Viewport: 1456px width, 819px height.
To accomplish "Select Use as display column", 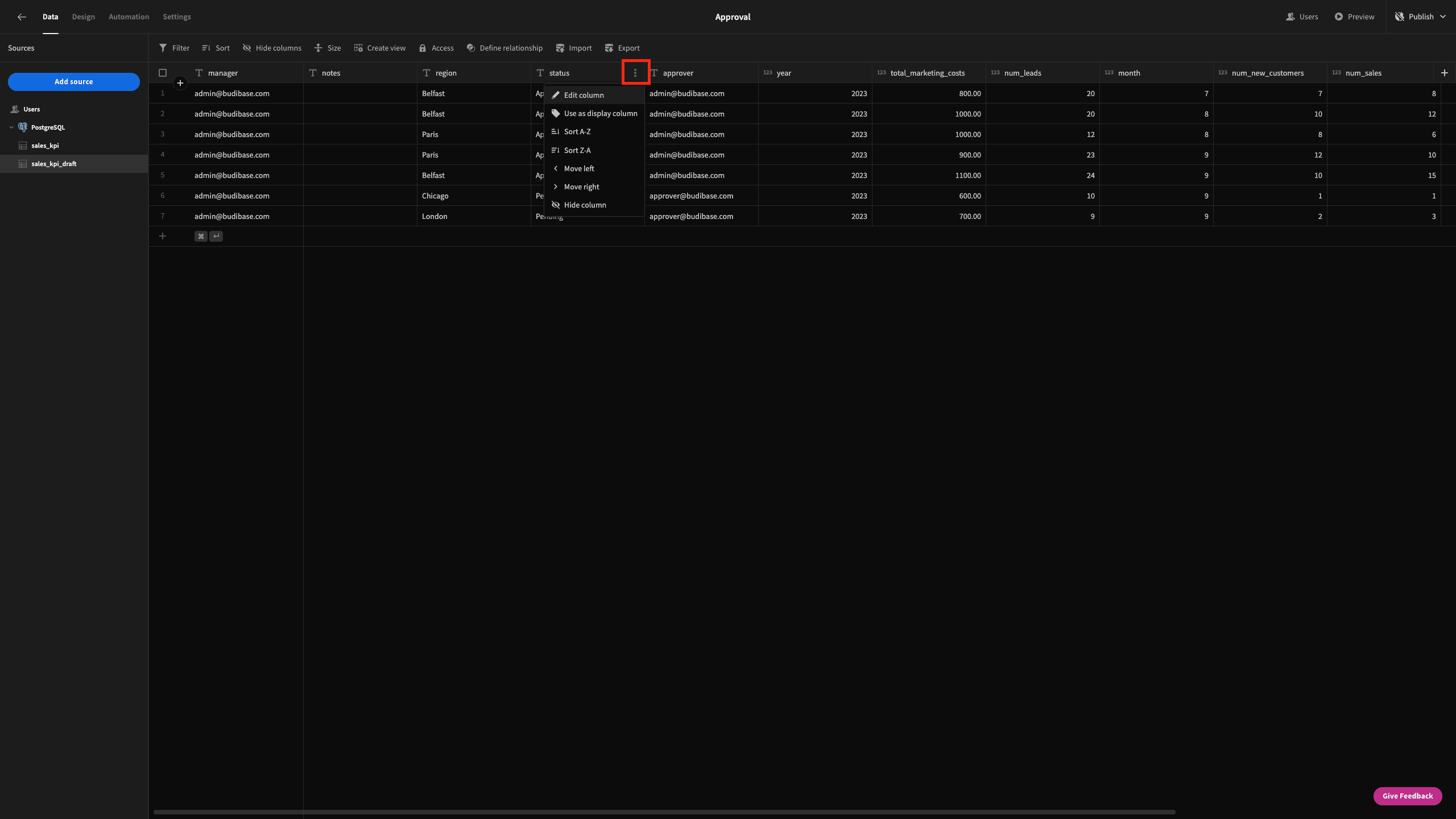I will [594, 113].
